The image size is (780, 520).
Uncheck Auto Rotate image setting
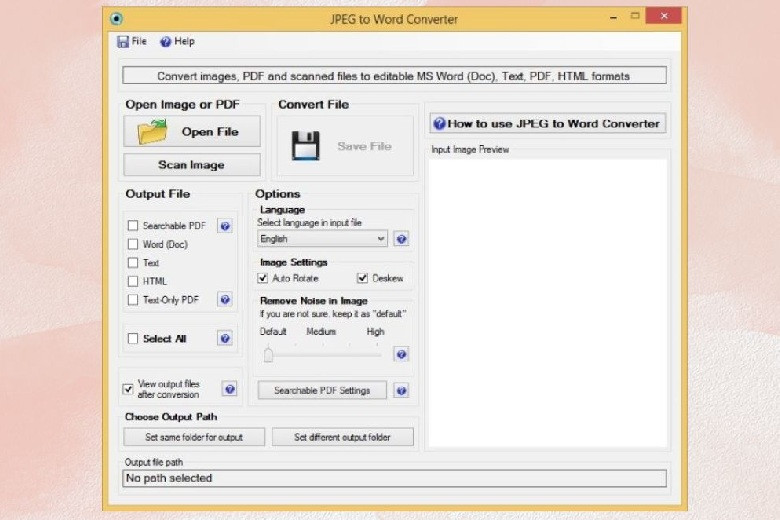[x=263, y=278]
